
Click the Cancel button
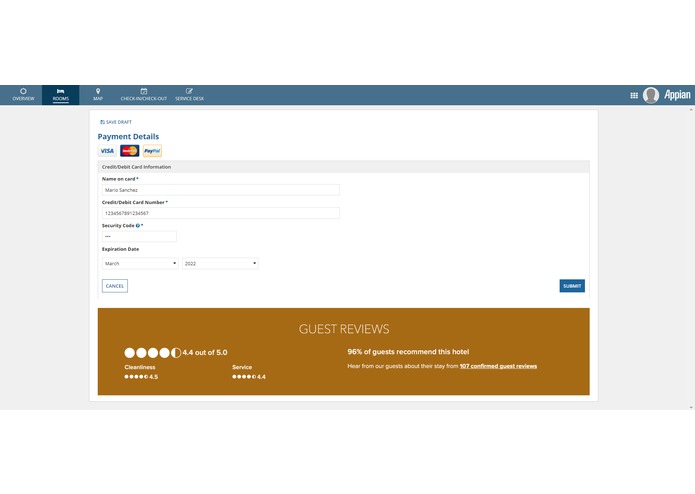pos(115,286)
